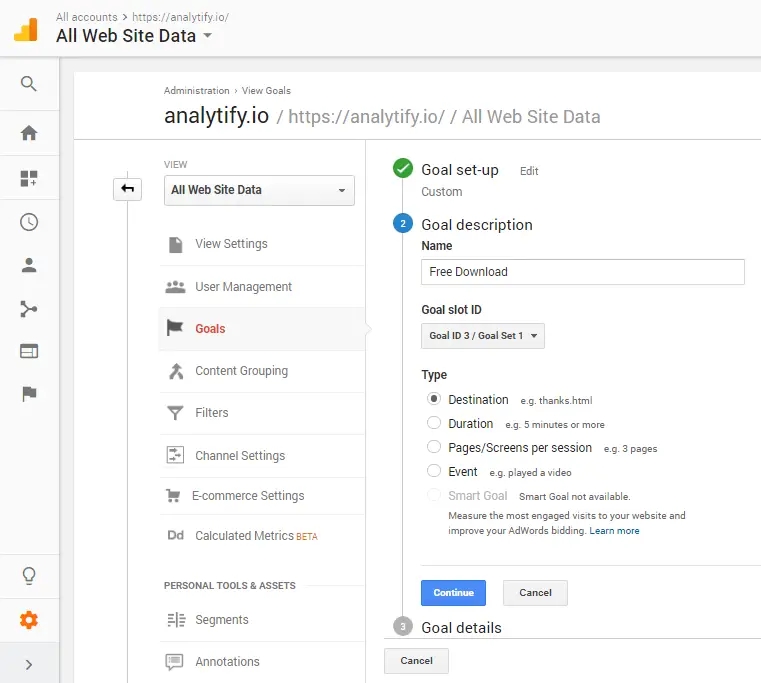
Task: Open Real-time clock icon in sidebar
Action: point(29,222)
